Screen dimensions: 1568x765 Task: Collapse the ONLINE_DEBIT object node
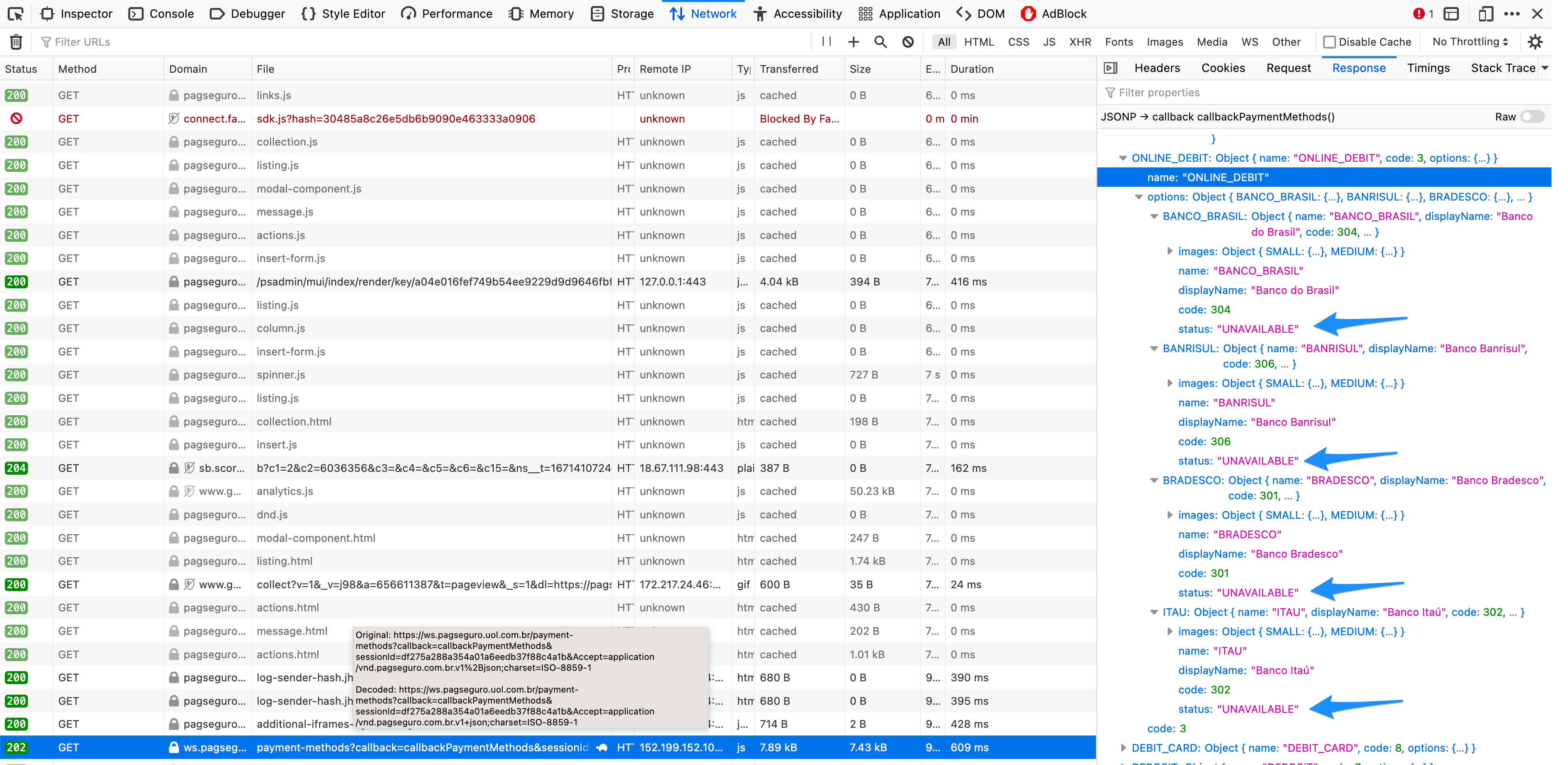[1123, 158]
